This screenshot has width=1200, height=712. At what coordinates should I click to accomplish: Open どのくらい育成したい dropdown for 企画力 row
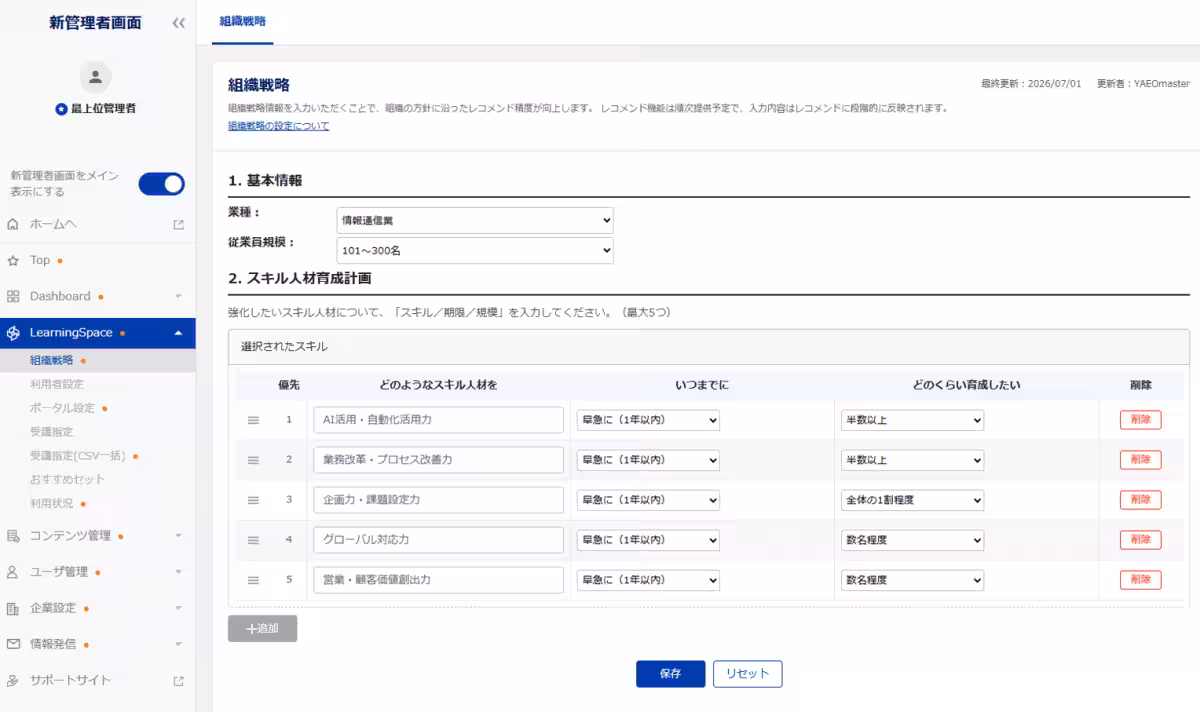tap(912, 500)
